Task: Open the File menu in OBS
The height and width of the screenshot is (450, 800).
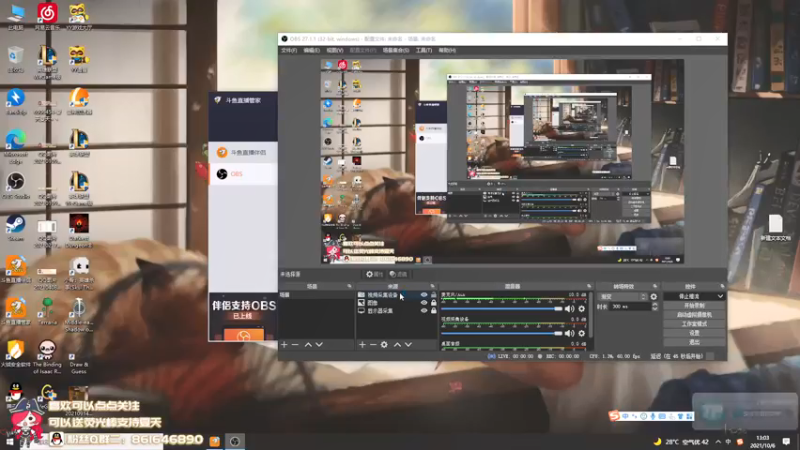Action: point(289,51)
